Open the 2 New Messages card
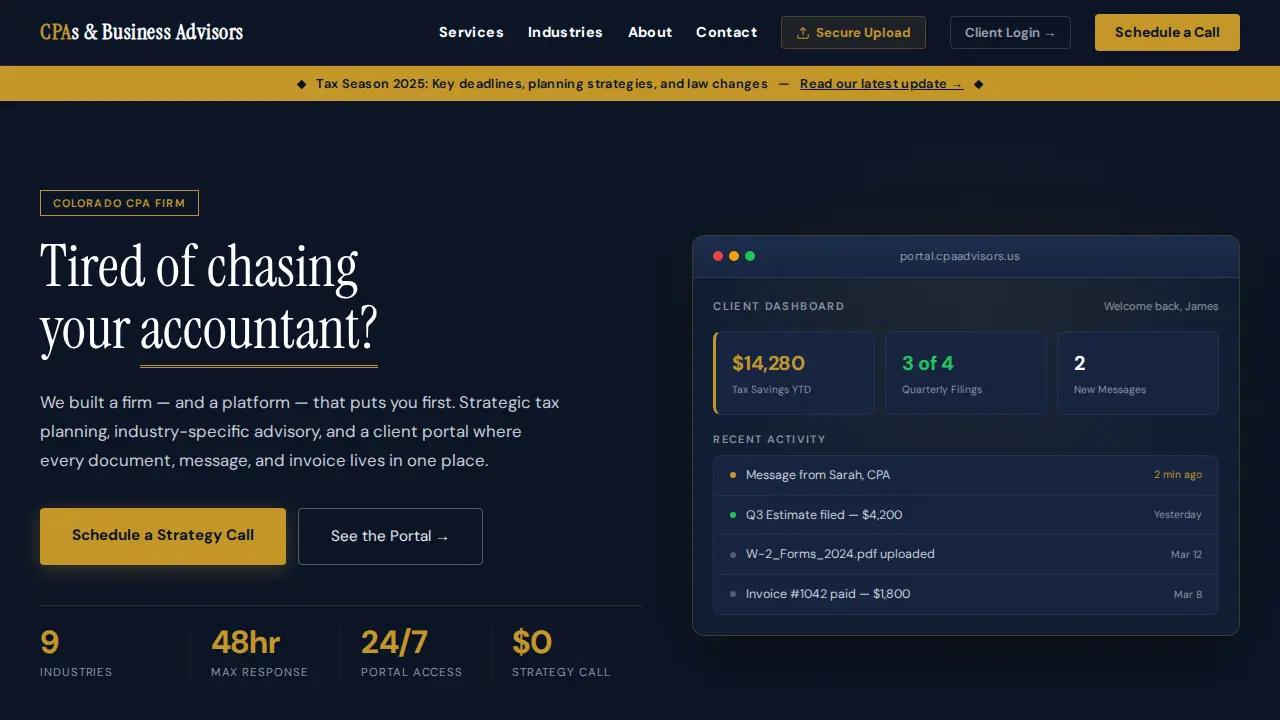1280x720 pixels. point(1138,373)
